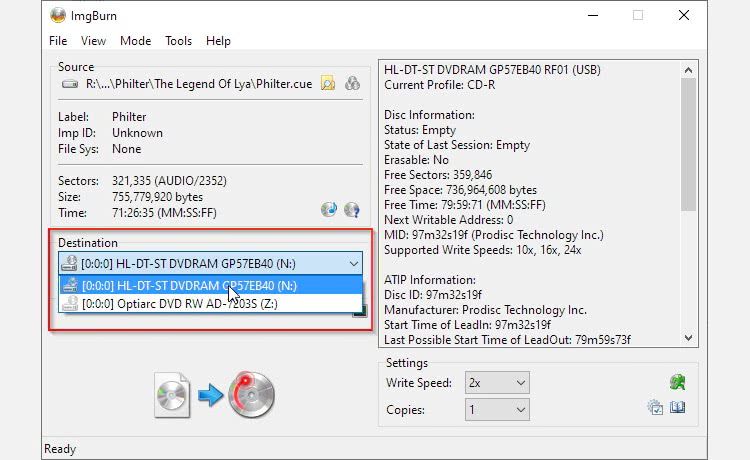The width and height of the screenshot is (750, 460).
Task: Click the 'Current Profile: CD-R' line
Action: pyautogui.click(x=440, y=85)
